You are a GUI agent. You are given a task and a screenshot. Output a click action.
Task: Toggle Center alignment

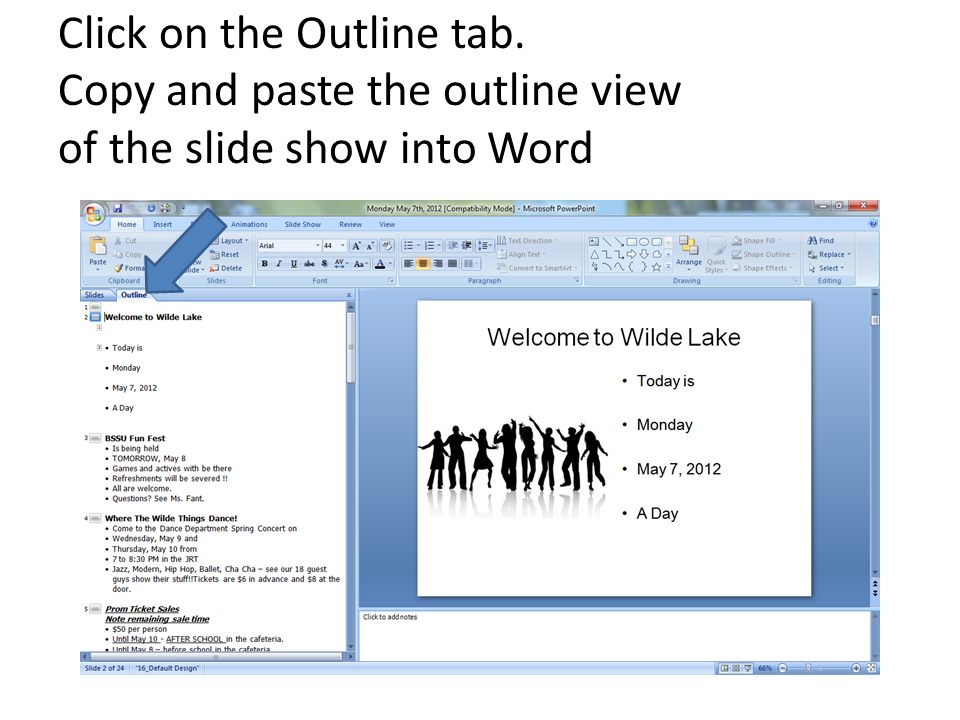pos(423,264)
